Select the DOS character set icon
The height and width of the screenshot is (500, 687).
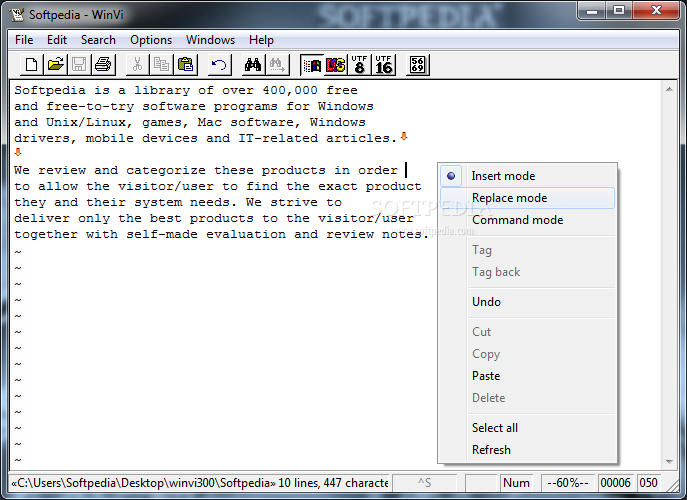(x=336, y=65)
